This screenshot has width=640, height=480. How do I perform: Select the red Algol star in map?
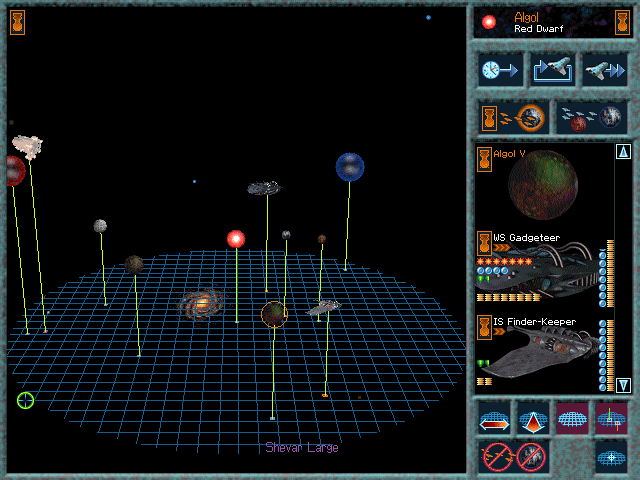click(236, 239)
